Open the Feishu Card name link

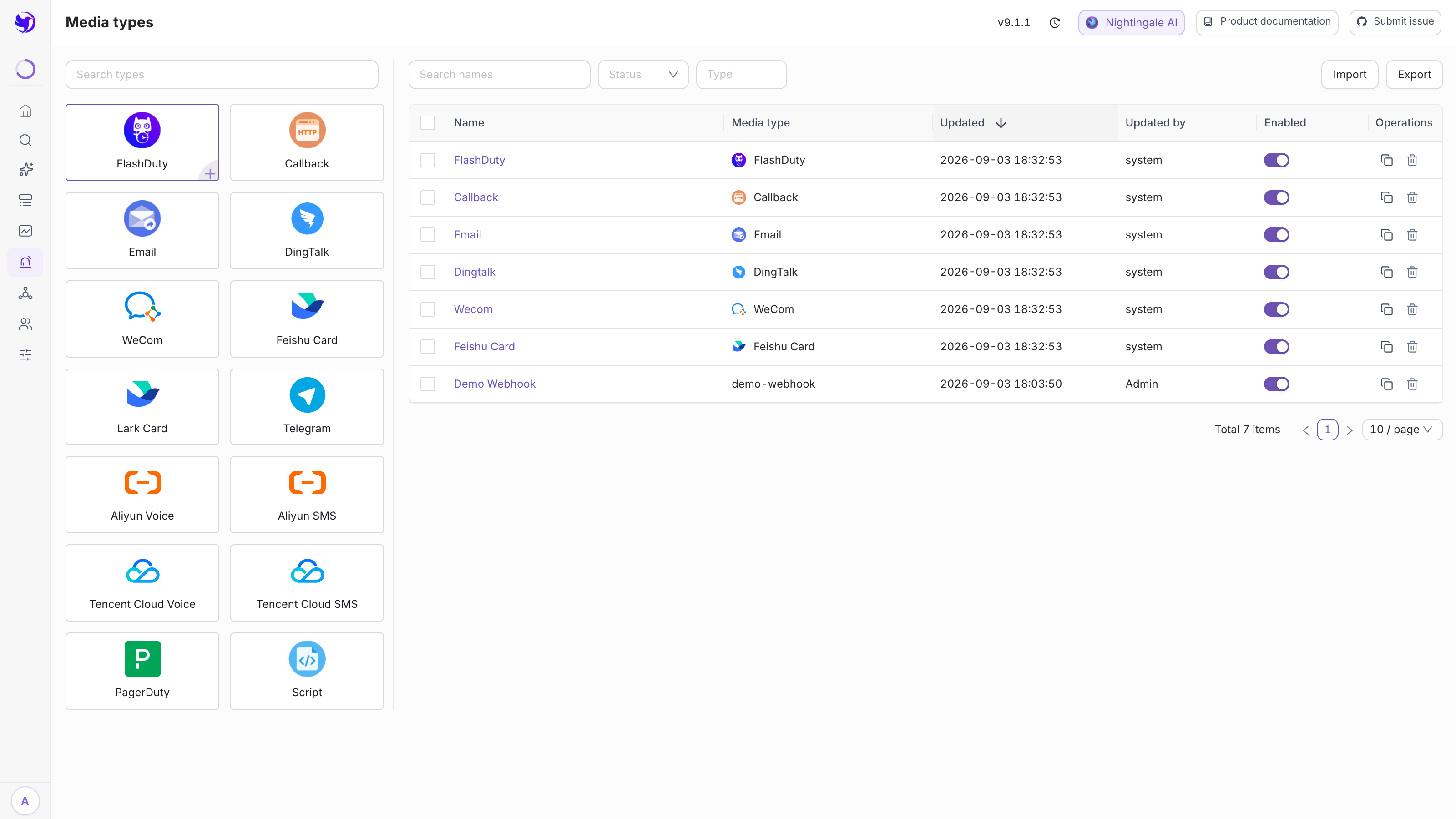(485, 346)
